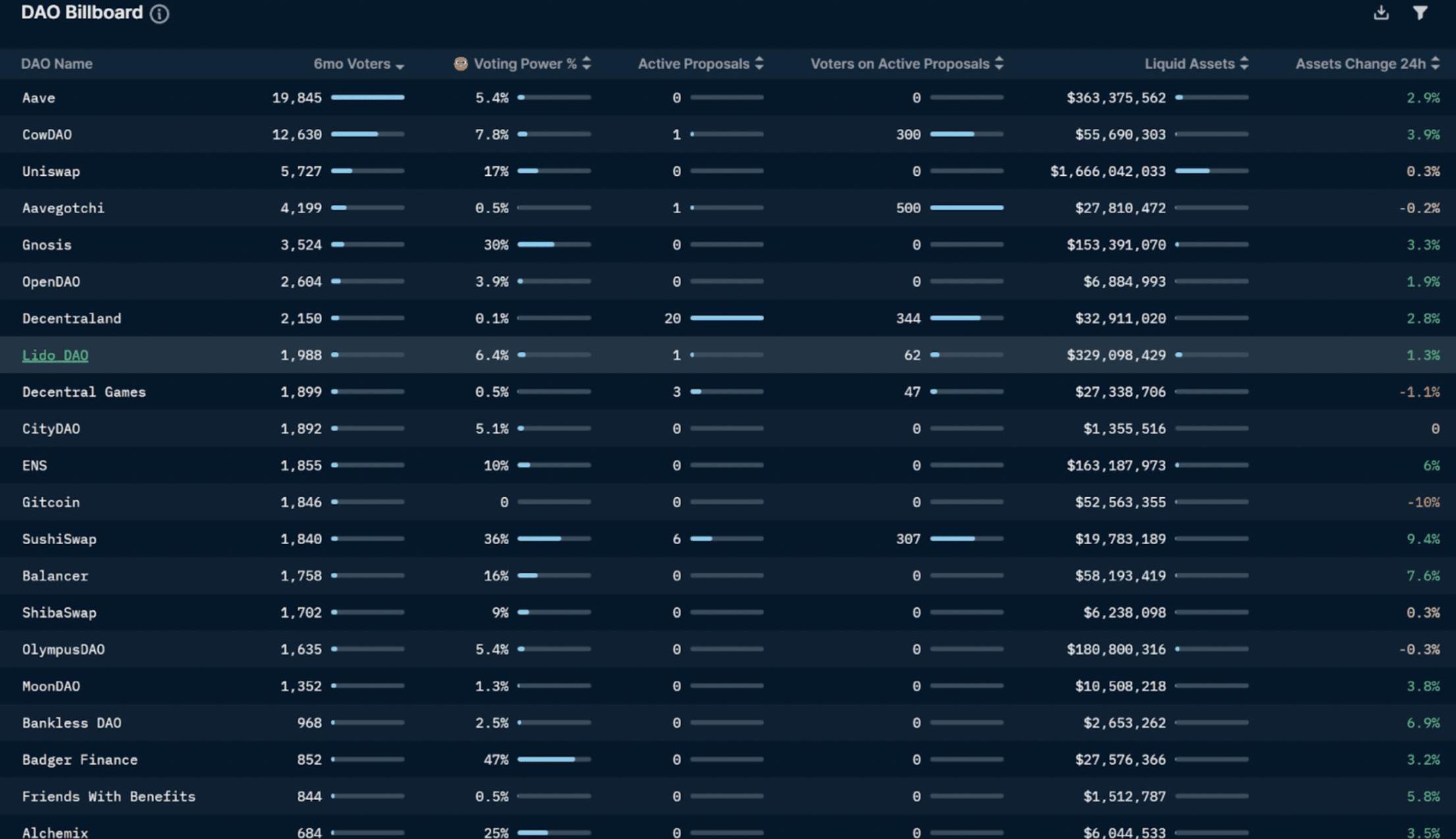1456x839 pixels.
Task: Download the billboard data
Action: click(x=1381, y=13)
